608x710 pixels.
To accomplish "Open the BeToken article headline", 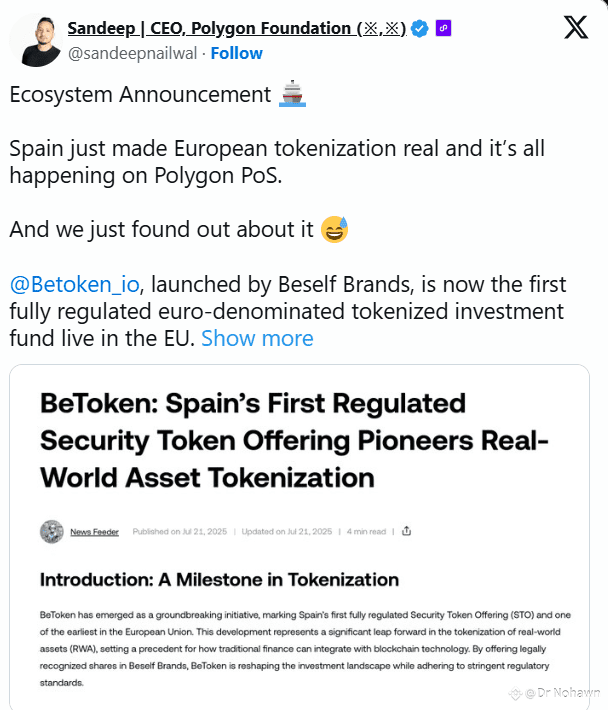I will coord(254,440).
